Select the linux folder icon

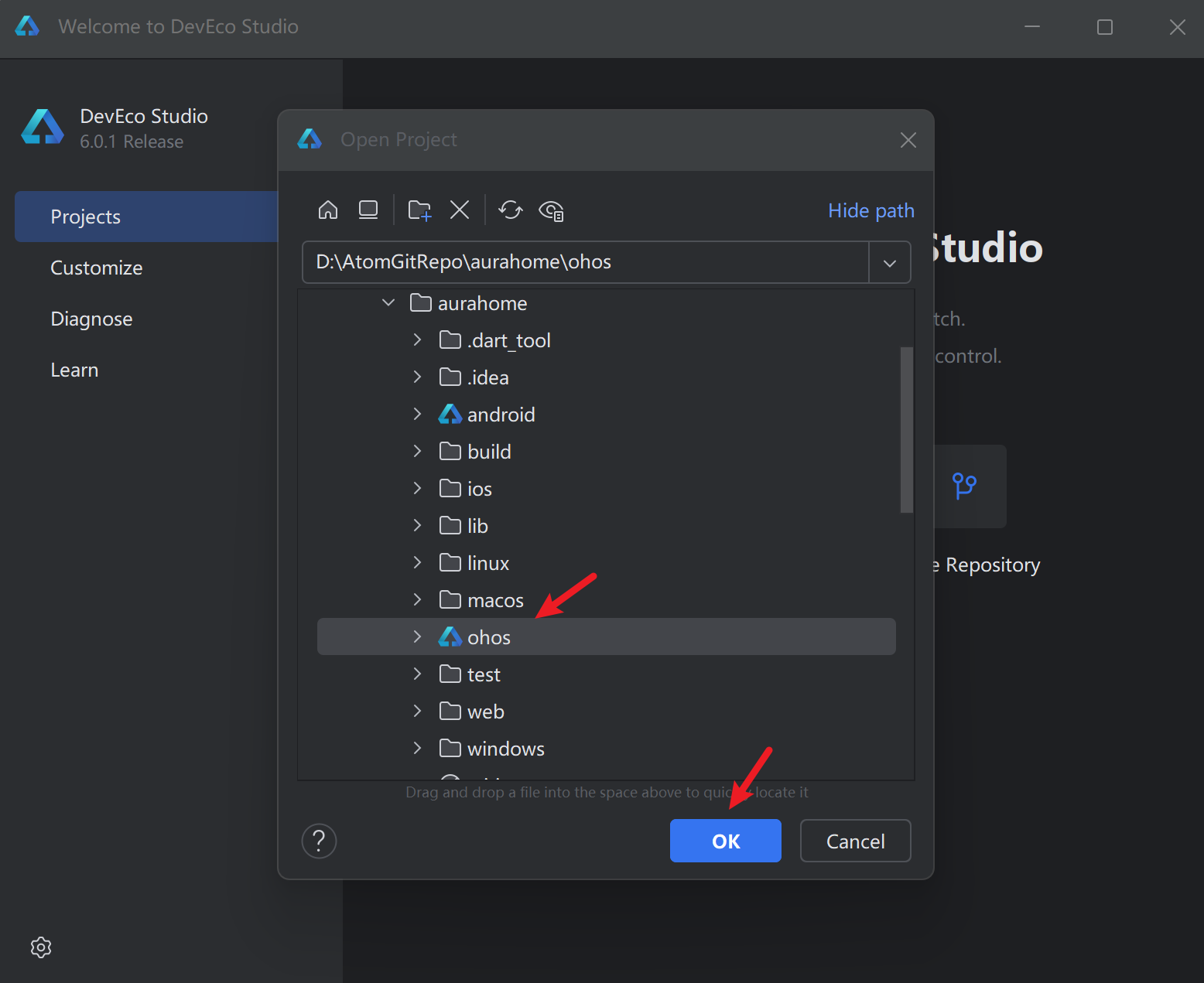click(x=450, y=562)
